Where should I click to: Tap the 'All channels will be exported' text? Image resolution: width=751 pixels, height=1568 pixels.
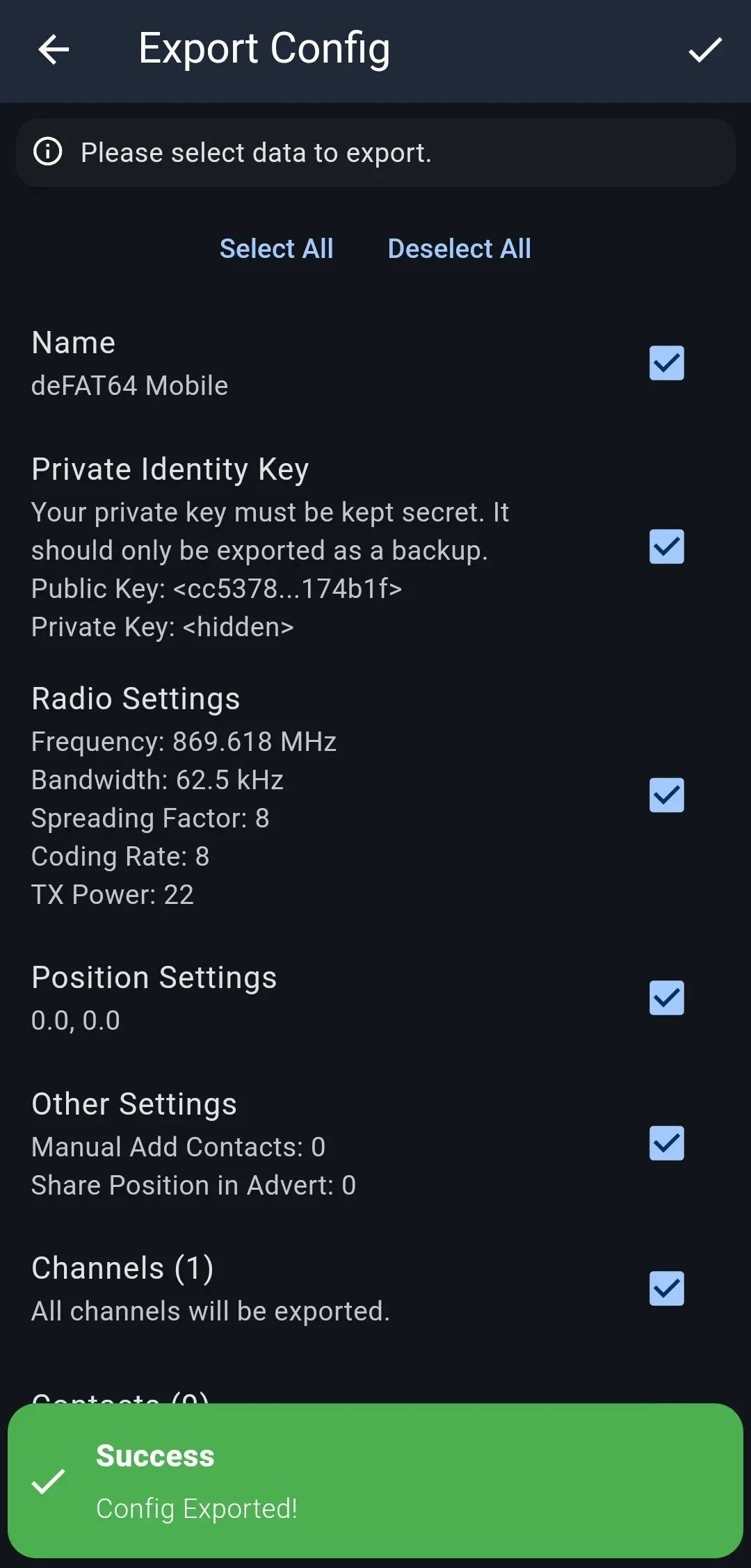click(211, 1311)
